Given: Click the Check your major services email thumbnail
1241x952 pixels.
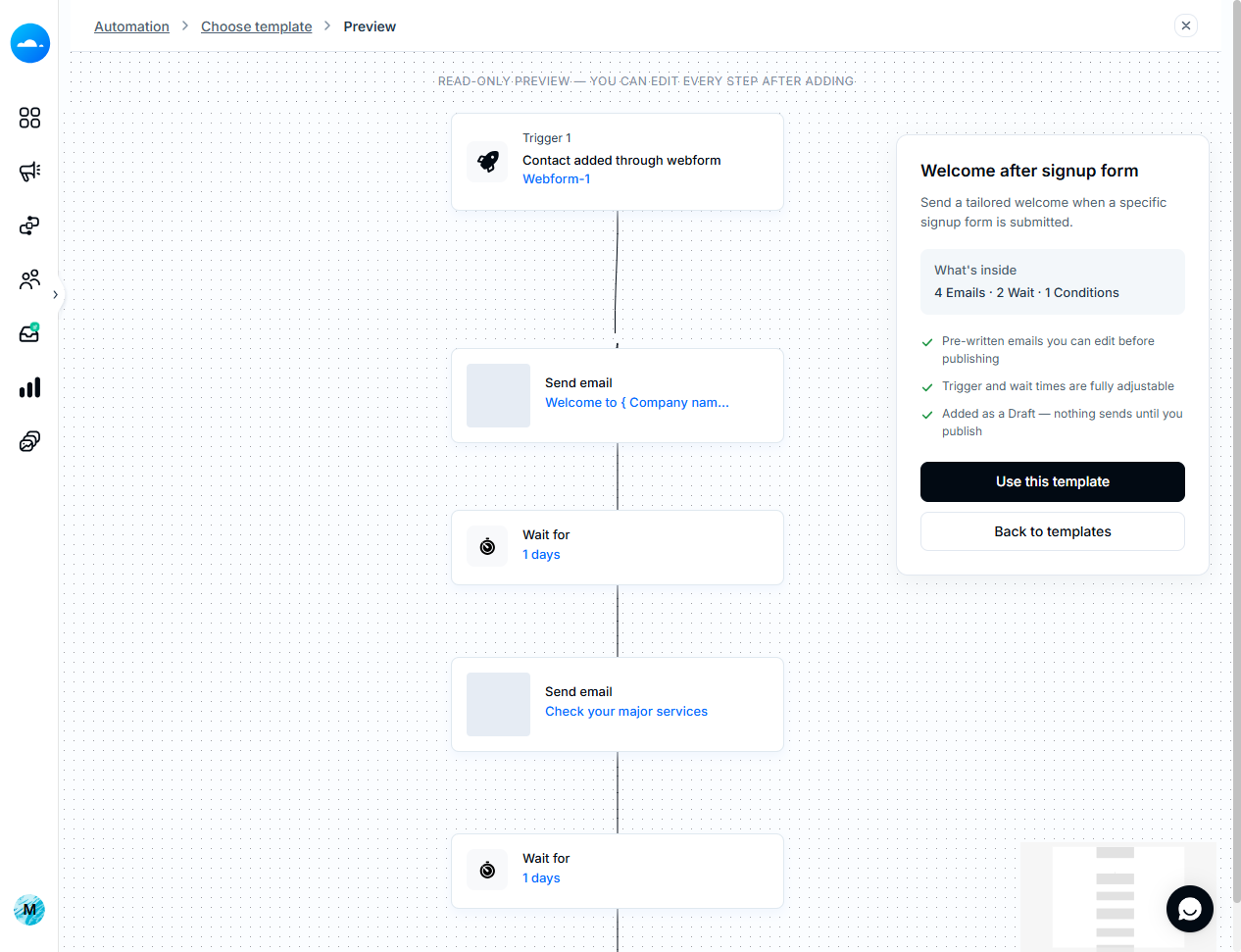Looking at the screenshot, I should point(498,704).
